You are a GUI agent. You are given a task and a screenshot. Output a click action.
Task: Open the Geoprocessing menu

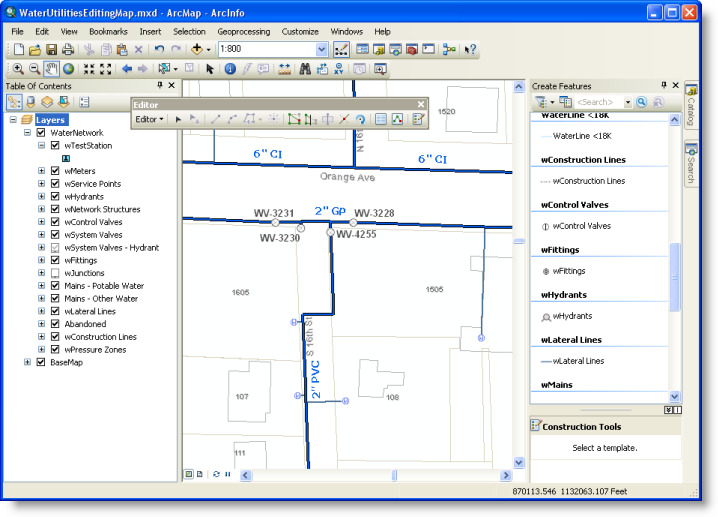pos(244,31)
